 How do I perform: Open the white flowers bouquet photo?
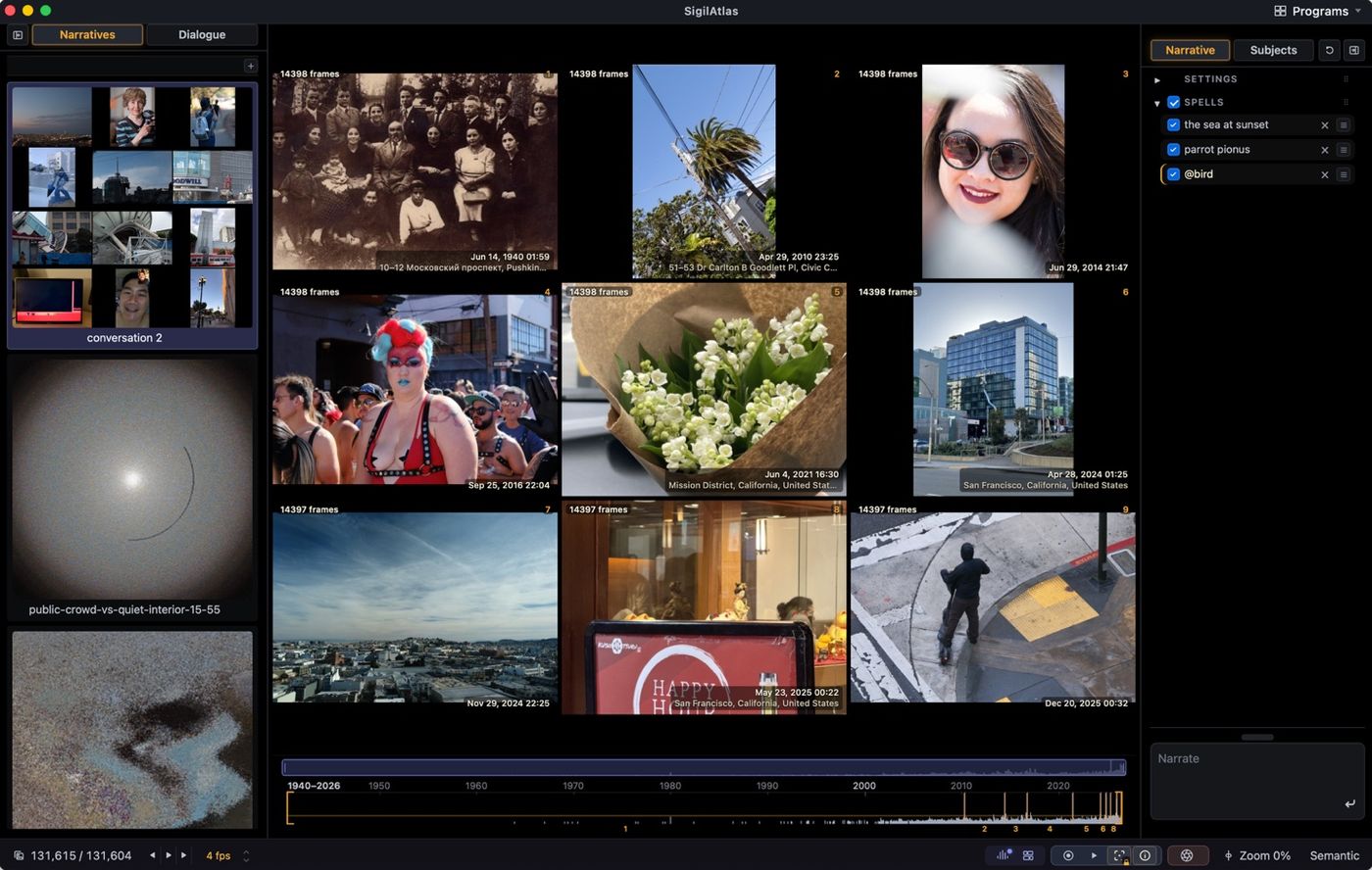tap(704, 389)
